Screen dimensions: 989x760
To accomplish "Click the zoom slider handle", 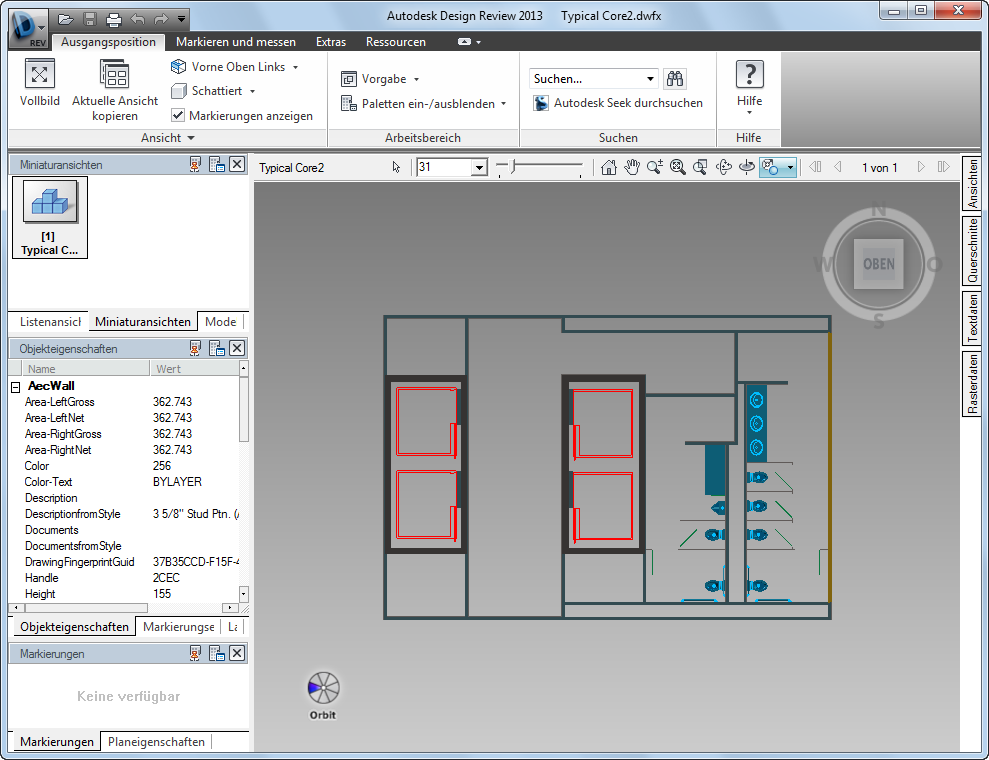I will click(x=514, y=167).
